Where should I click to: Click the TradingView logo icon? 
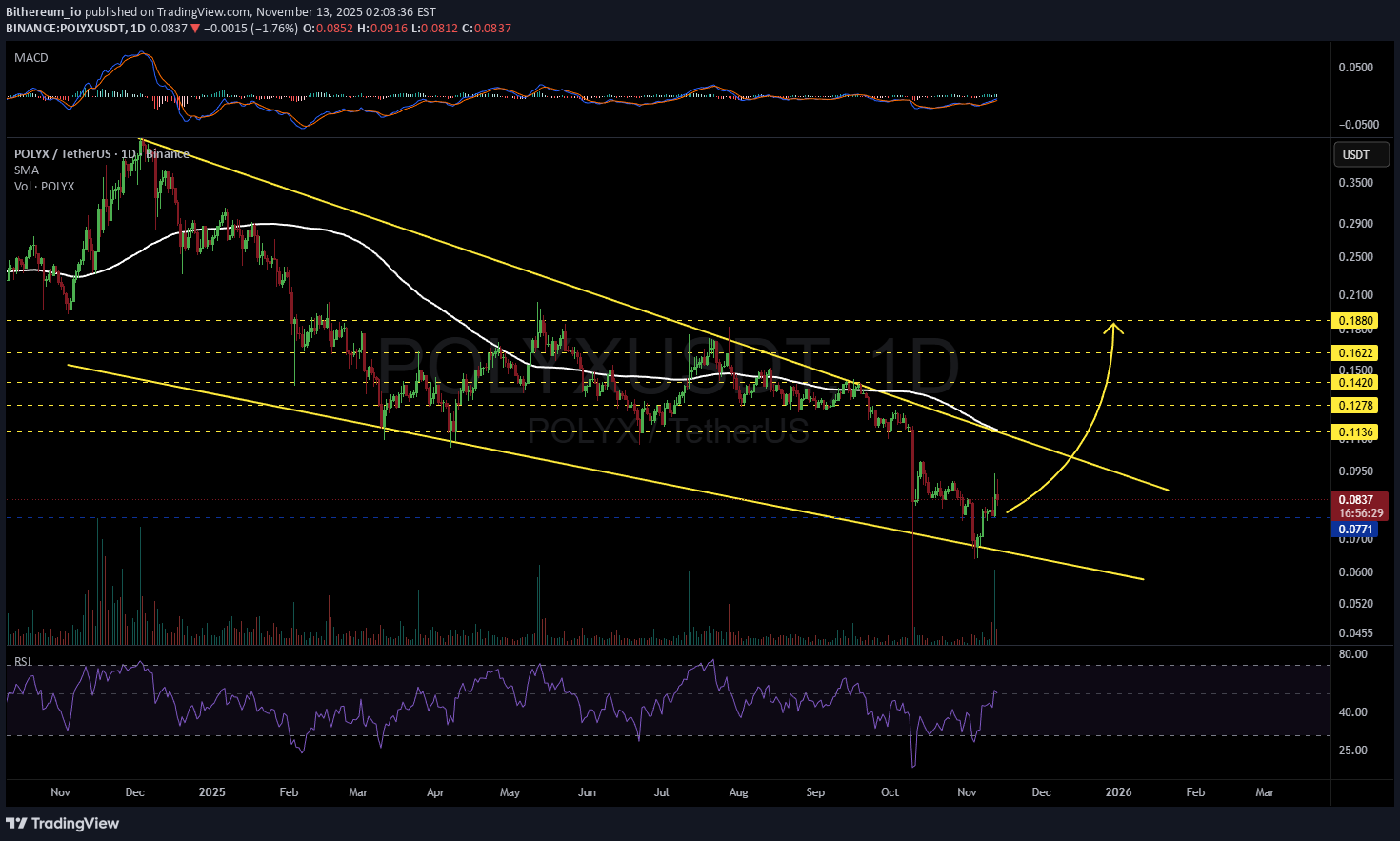(16, 823)
